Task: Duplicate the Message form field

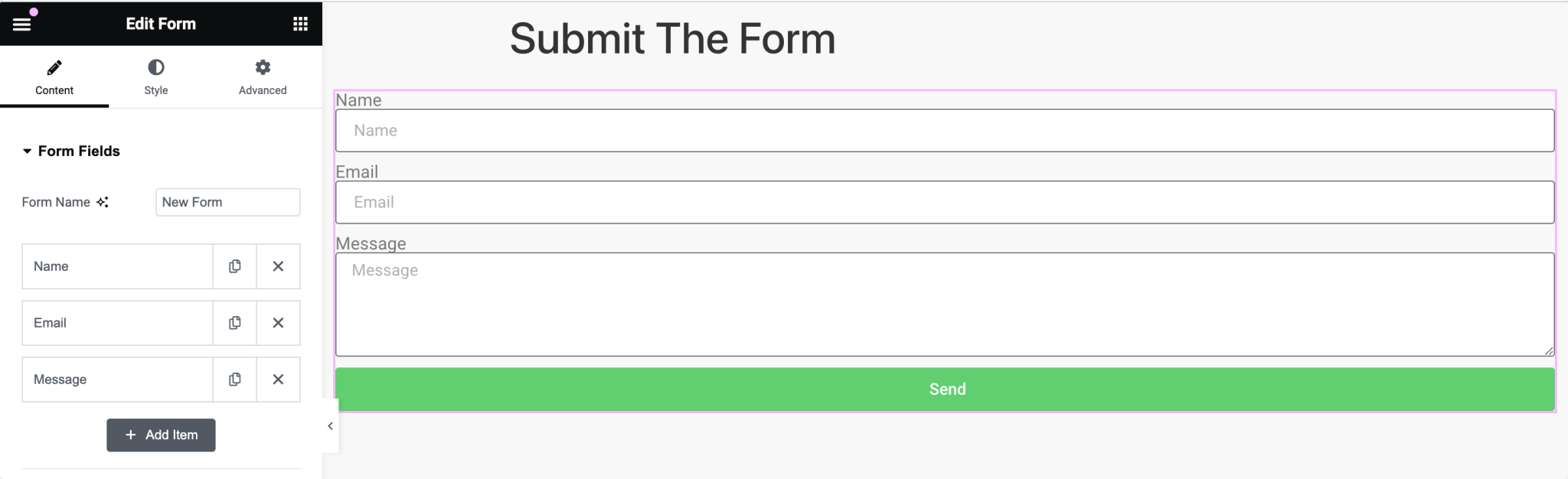Action: click(234, 379)
